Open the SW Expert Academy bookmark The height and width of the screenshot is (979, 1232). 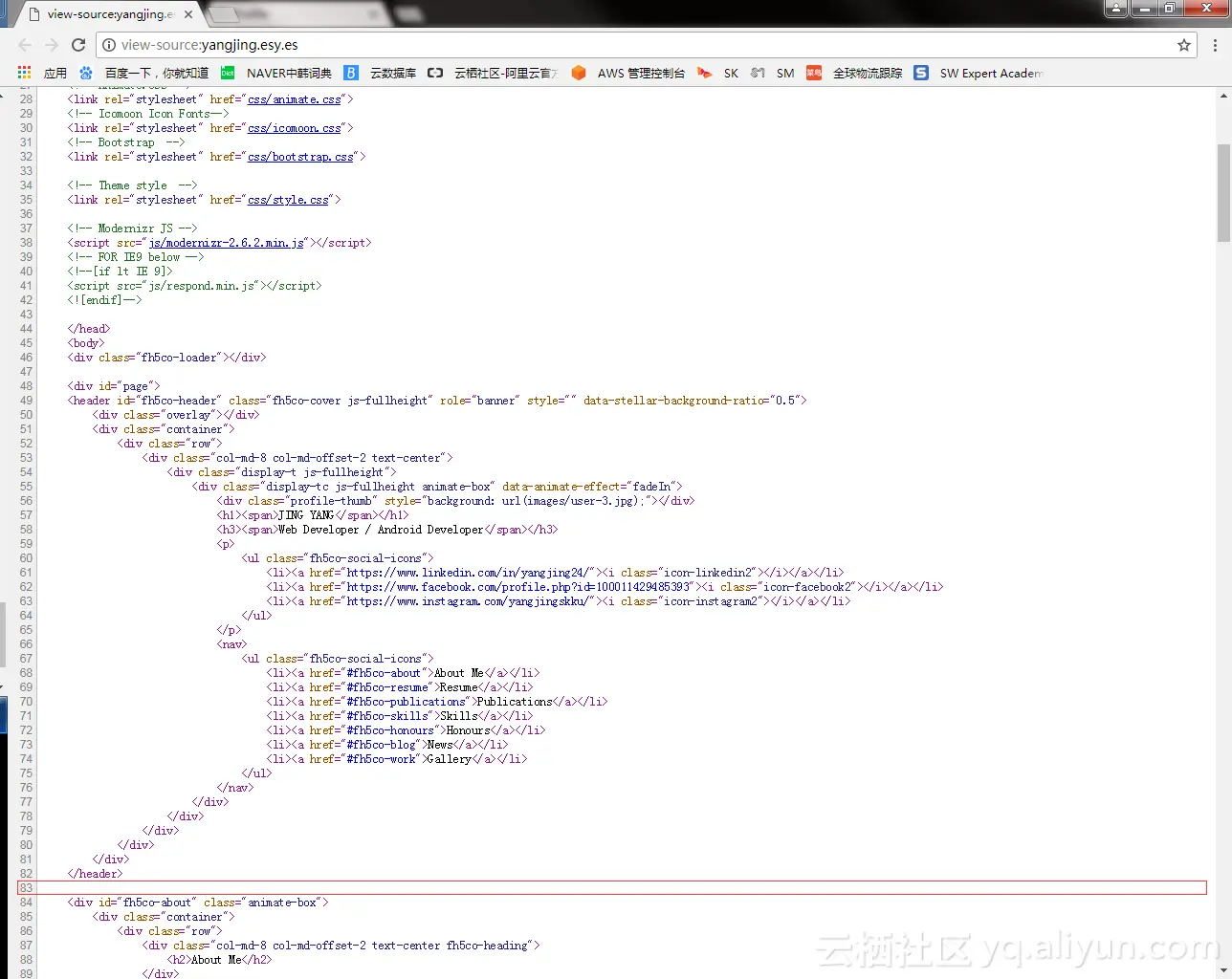[x=979, y=73]
